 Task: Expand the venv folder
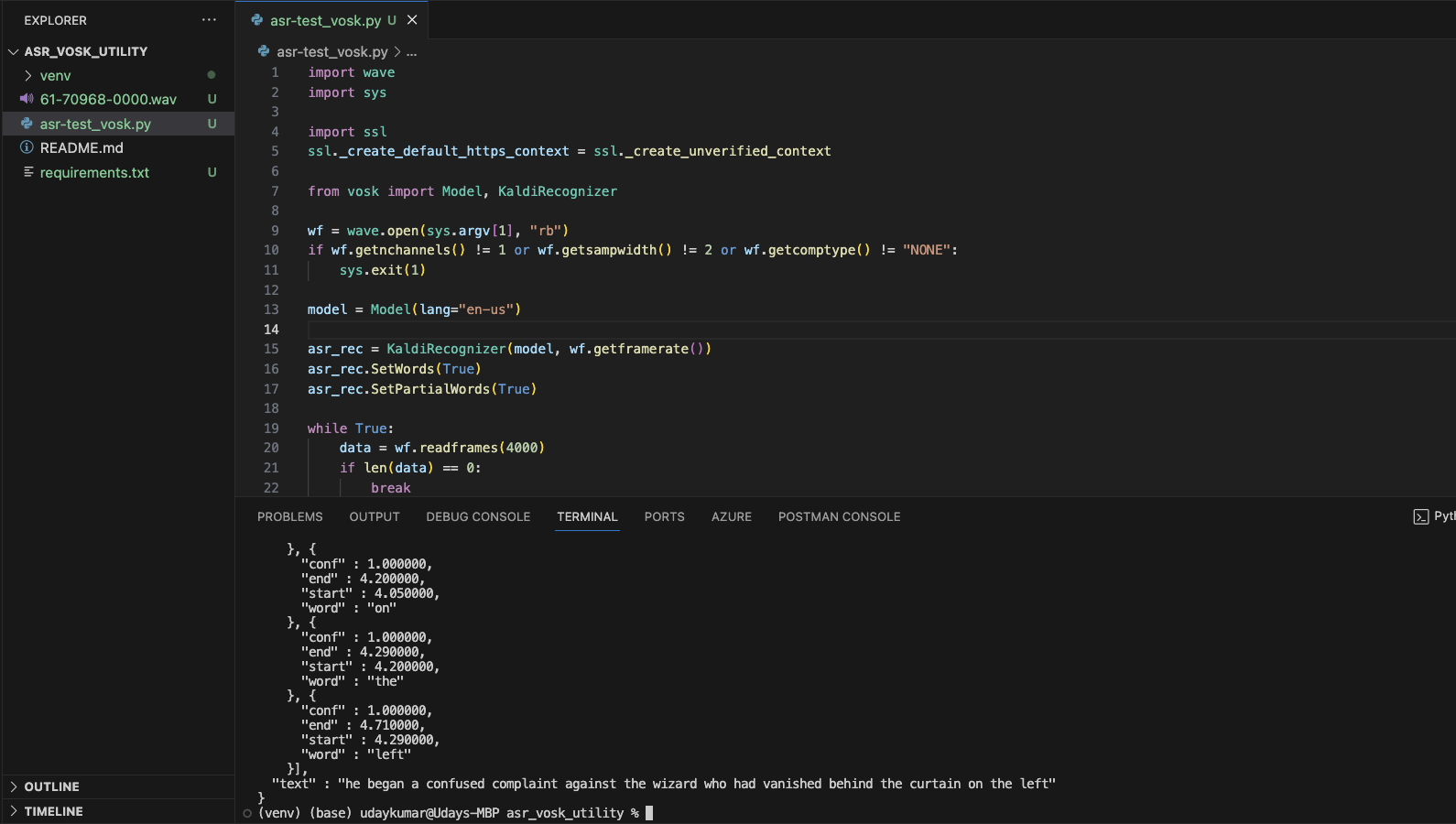28,75
